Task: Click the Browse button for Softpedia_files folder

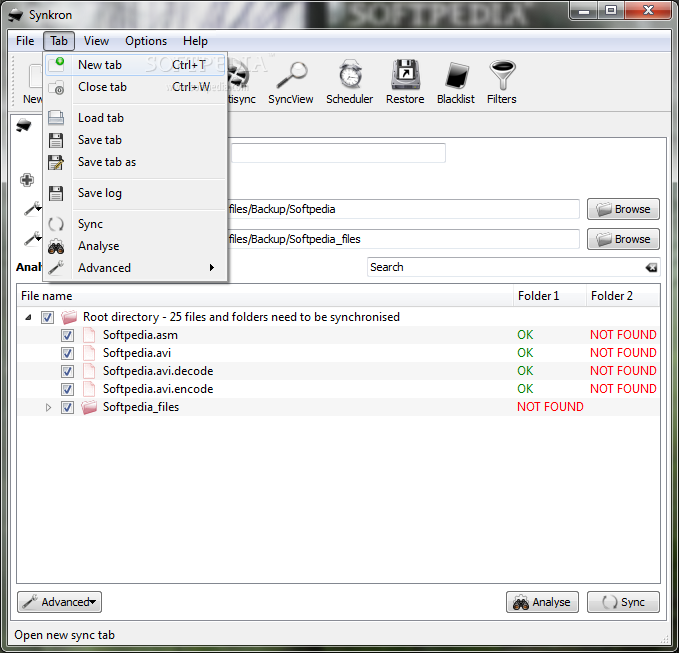Action: 623,239
